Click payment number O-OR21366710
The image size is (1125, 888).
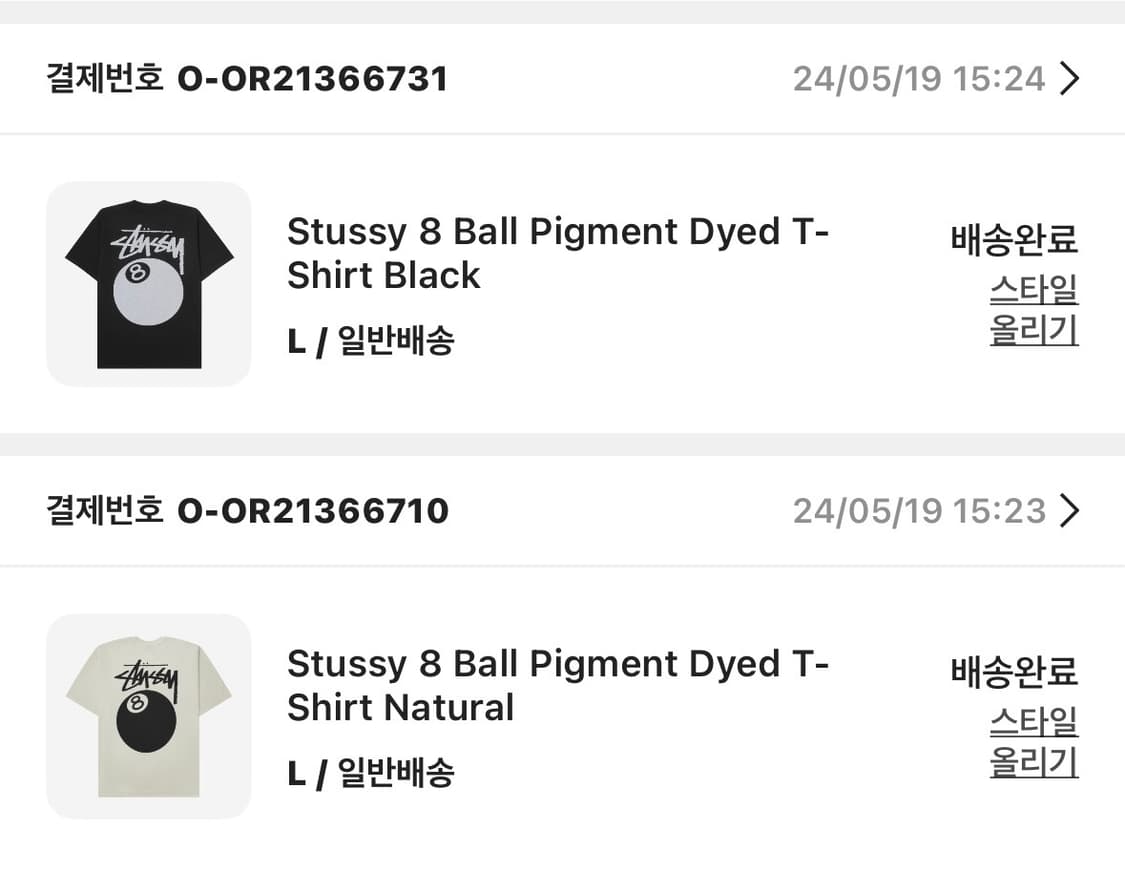313,511
